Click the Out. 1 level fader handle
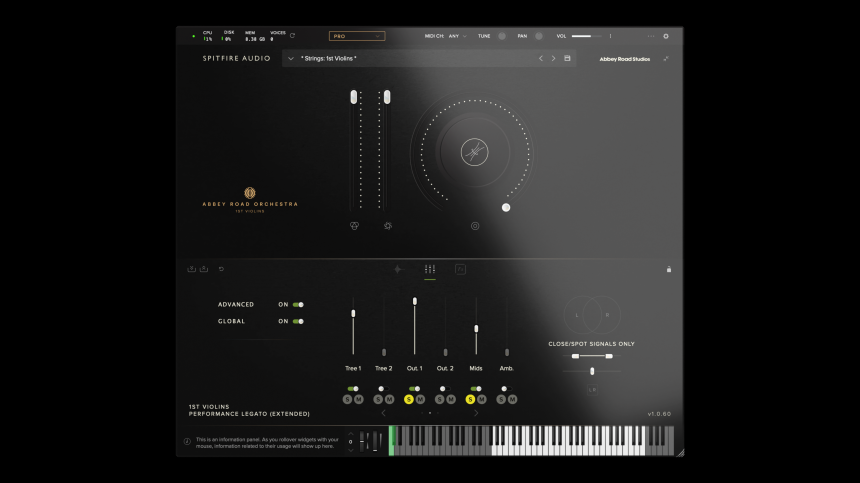The height and width of the screenshot is (483, 860). point(415,301)
